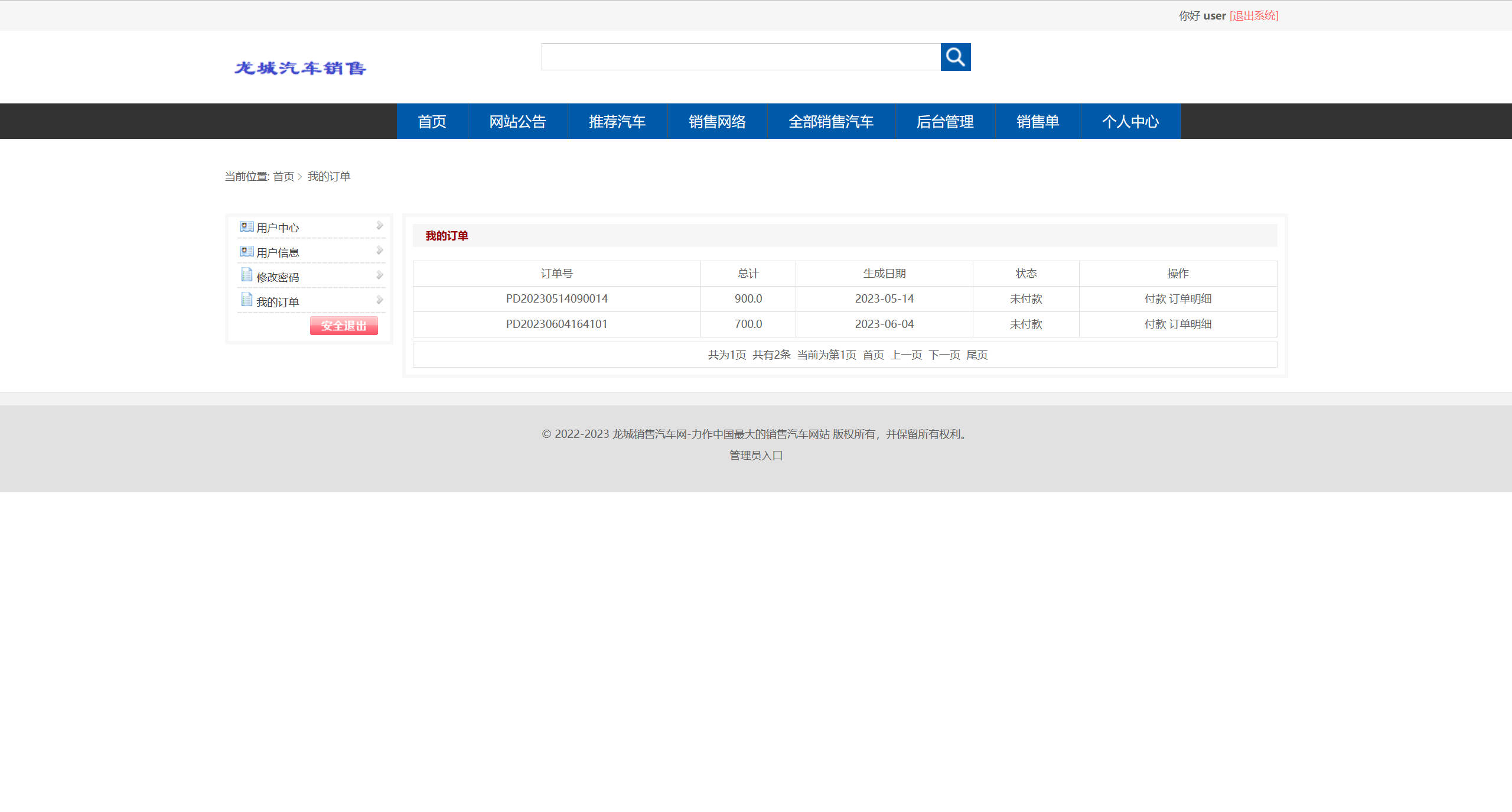
Task: Click into the top search input field
Action: [741, 57]
